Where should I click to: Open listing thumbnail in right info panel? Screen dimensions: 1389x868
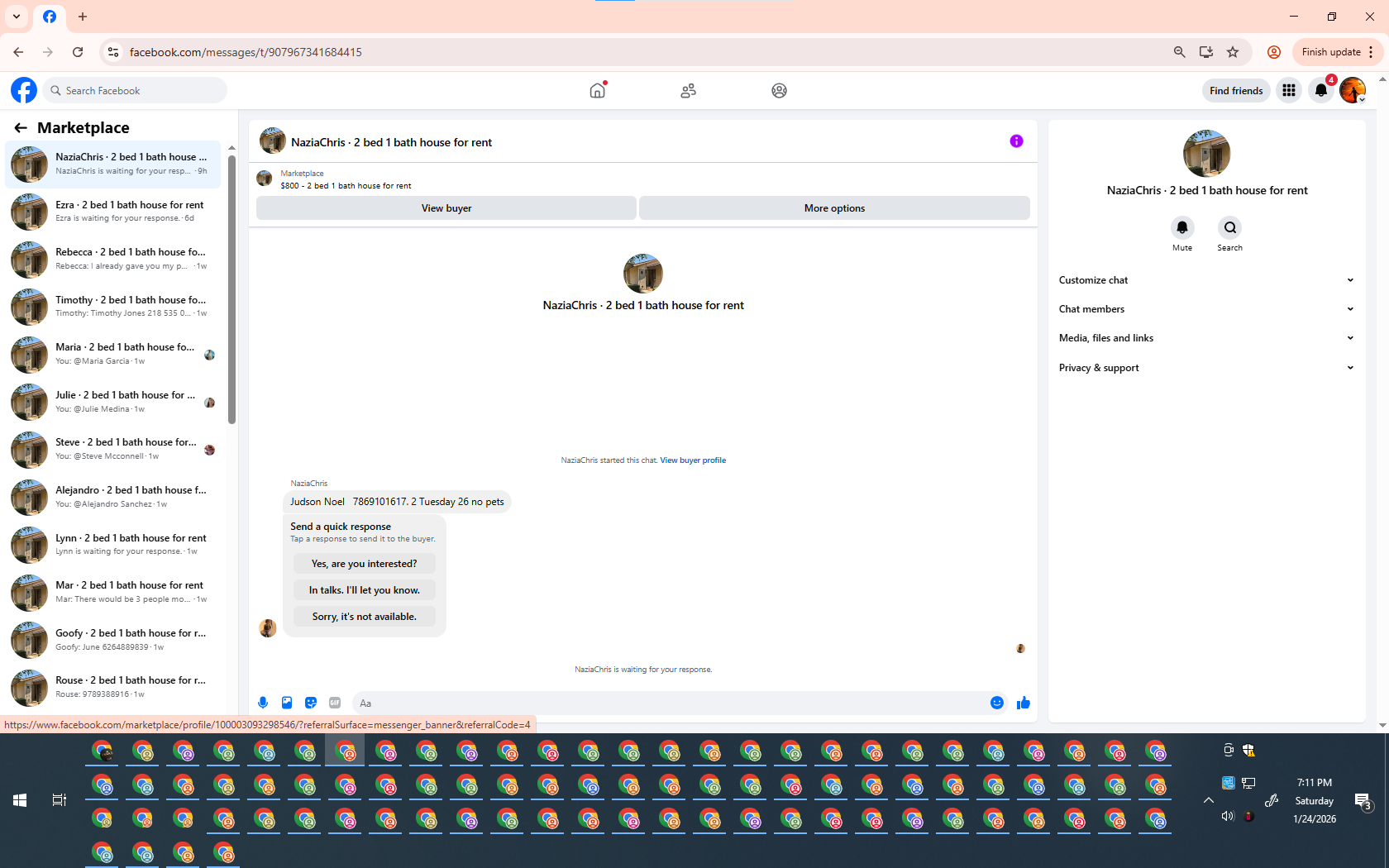coord(1206,153)
